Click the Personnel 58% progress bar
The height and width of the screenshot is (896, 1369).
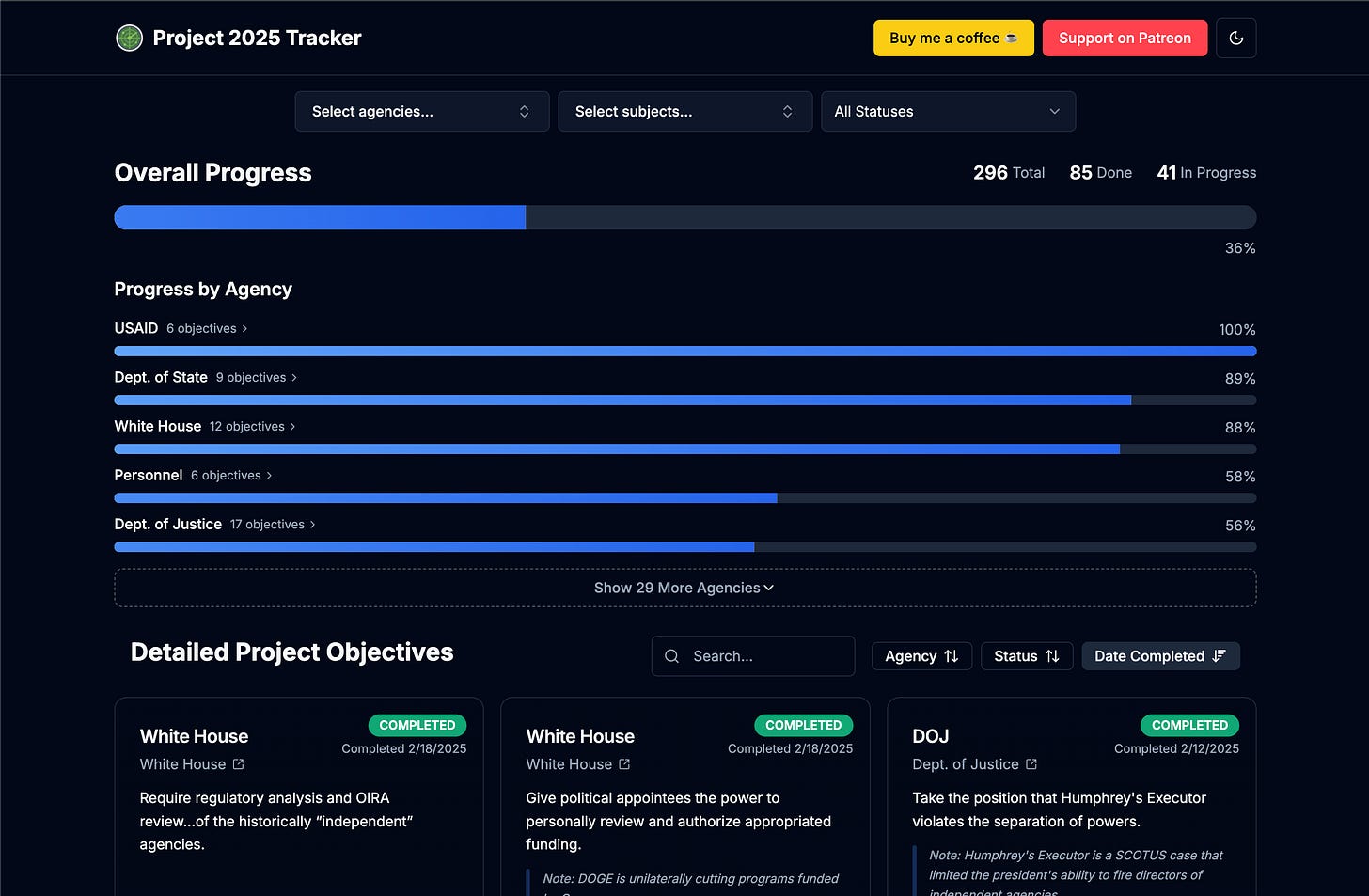click(x=685, y=498)
